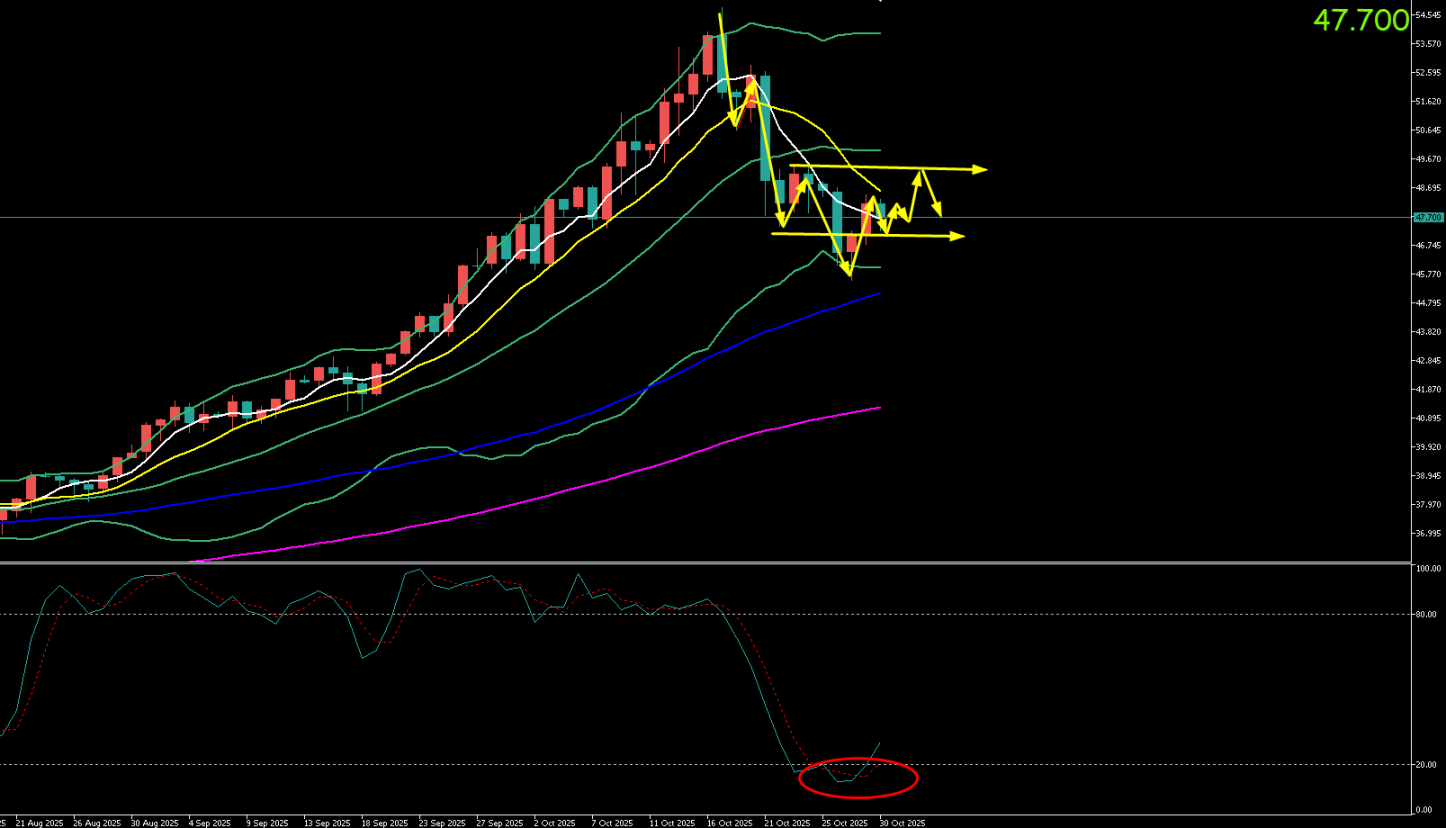Click the 30 Oct 2025 date label
Viewport: 1446px width, 828px height.
coord(902,823)
